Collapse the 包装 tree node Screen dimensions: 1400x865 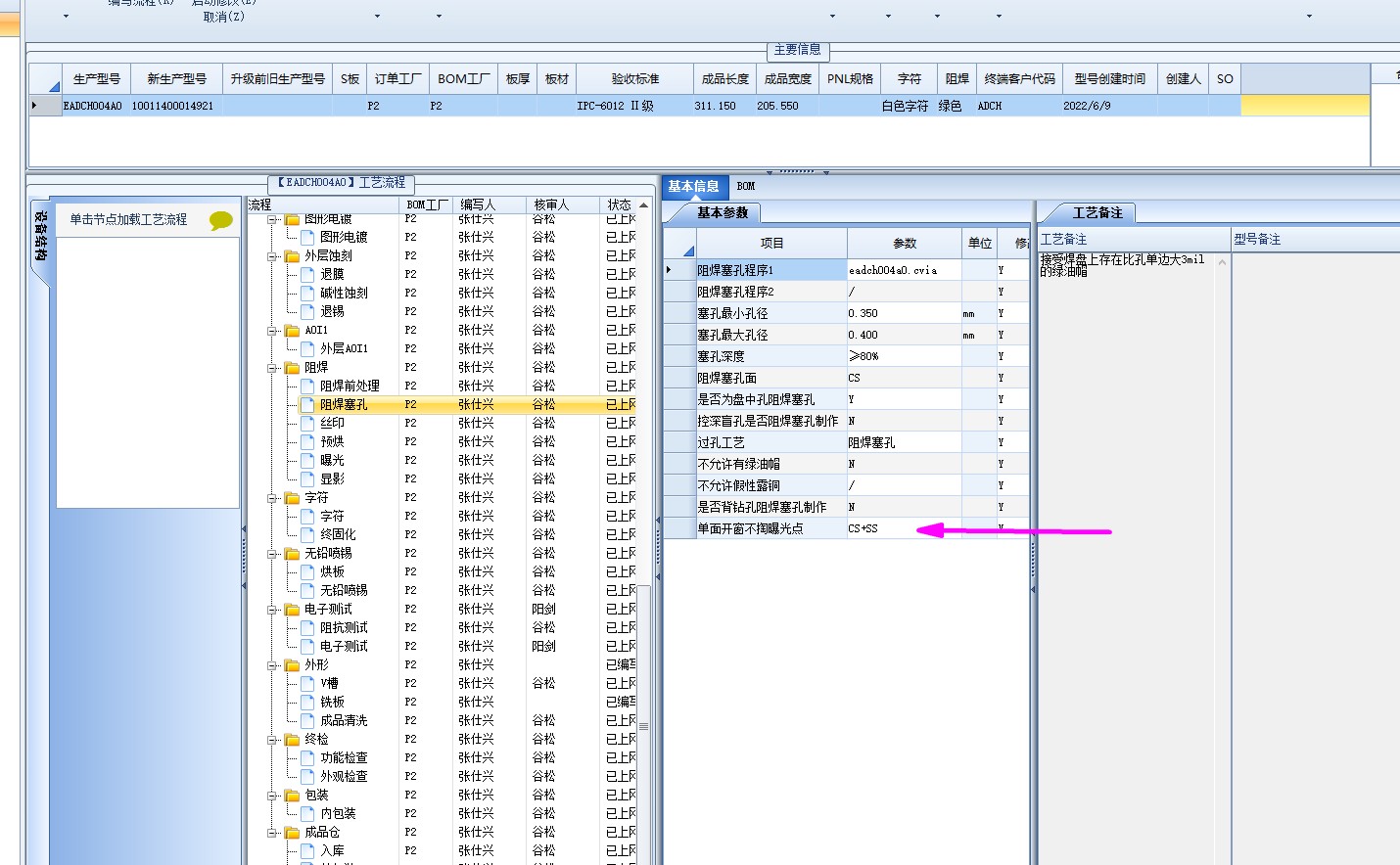pyautogui.click(x=272, y=796)
